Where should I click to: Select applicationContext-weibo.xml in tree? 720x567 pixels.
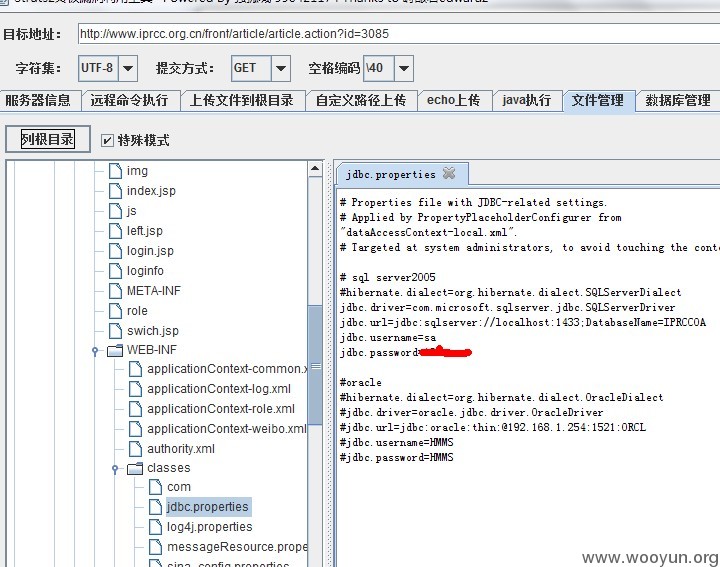click(x=226, y=429)
